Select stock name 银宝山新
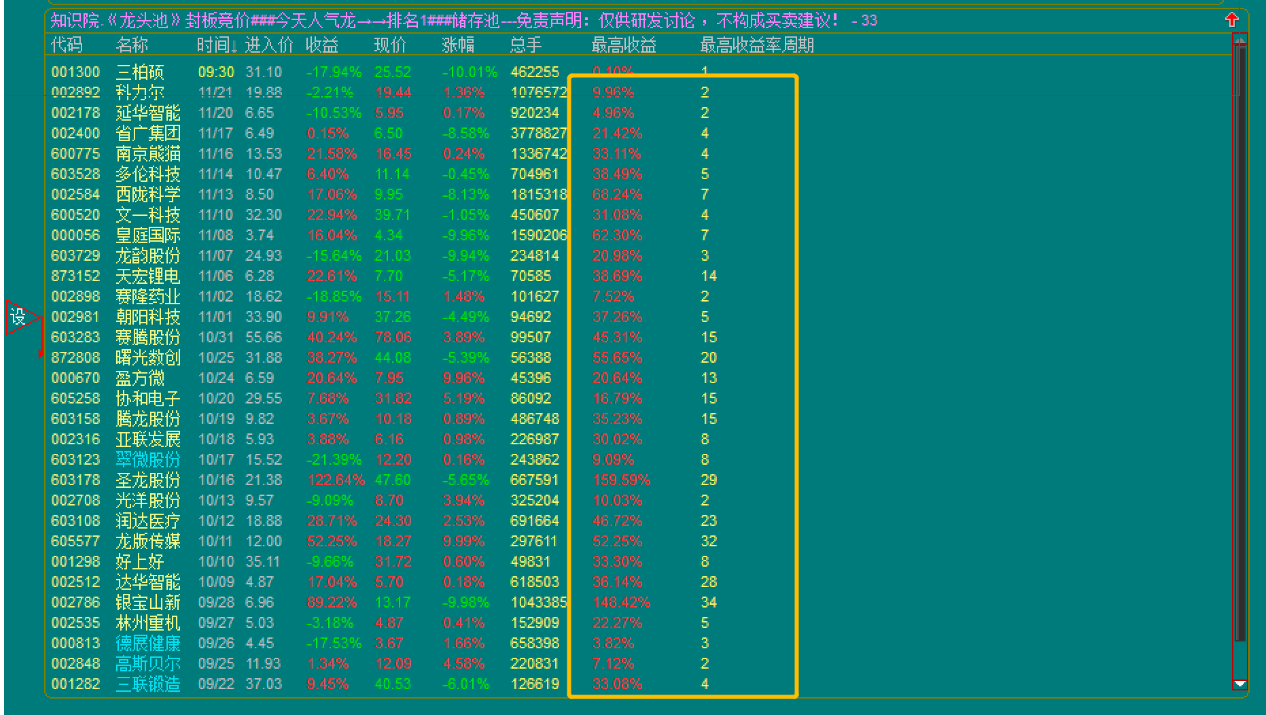The width and height of the screenshot is (1266, 715). click(x=148, y=602)
